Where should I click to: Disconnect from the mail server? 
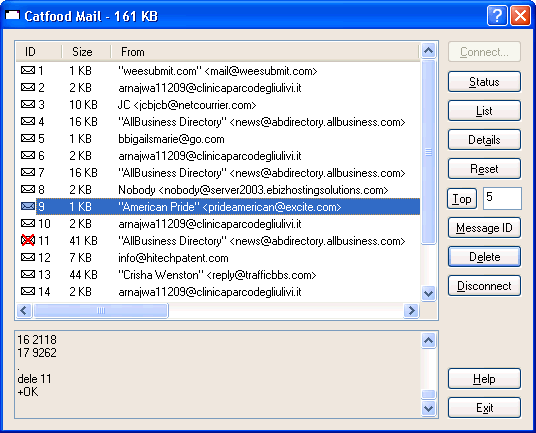[x=484, y=286]
